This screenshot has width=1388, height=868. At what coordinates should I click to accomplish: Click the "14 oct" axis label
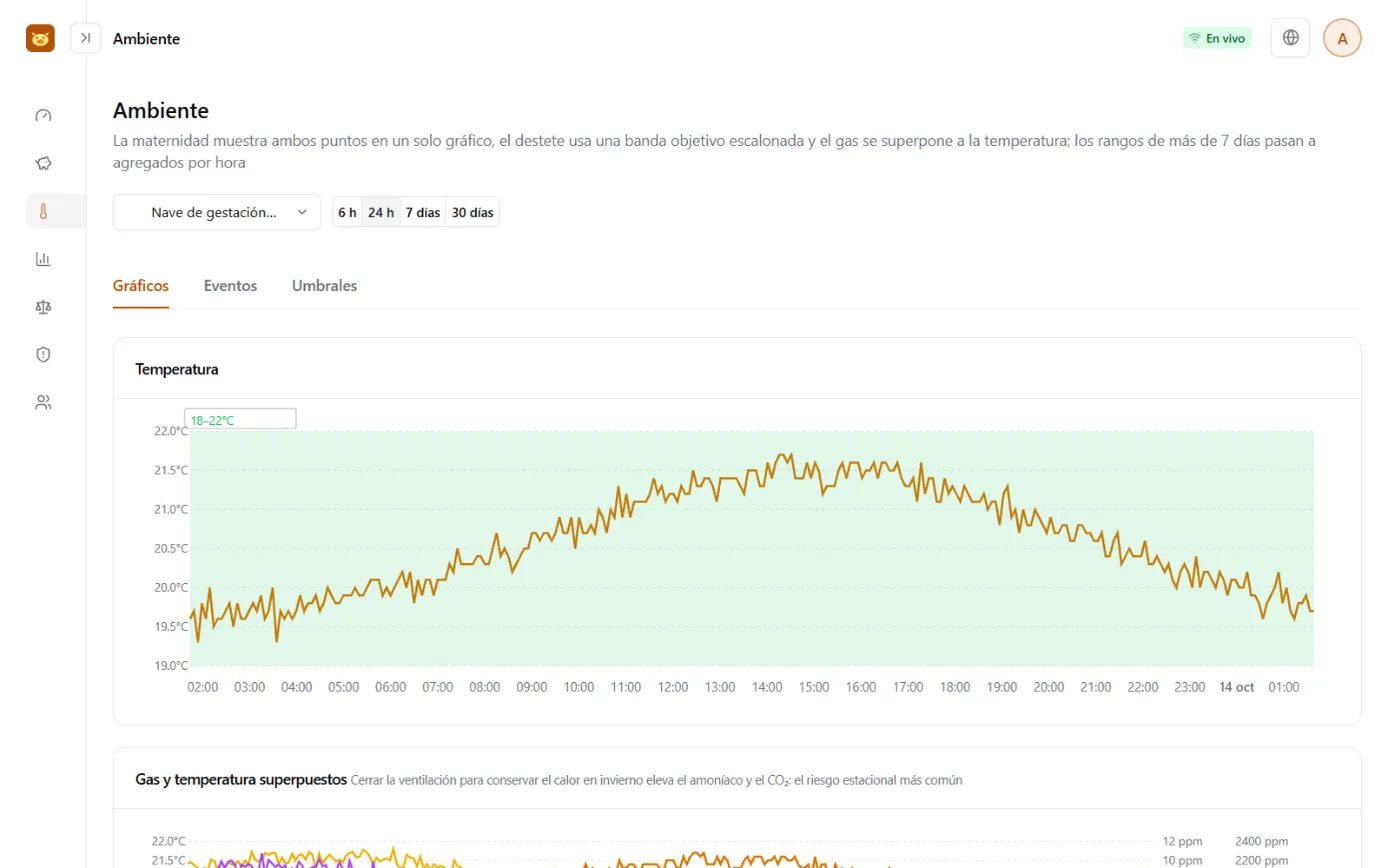click(1237, 687)
